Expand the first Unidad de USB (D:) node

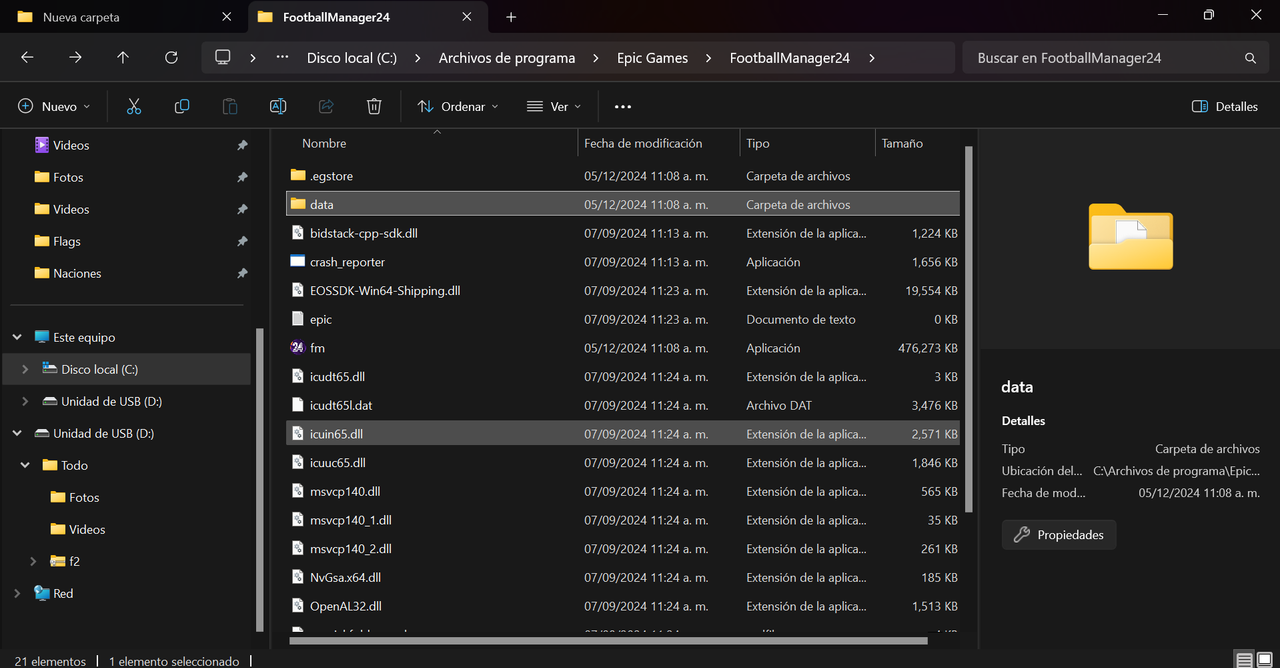(25, 401)
